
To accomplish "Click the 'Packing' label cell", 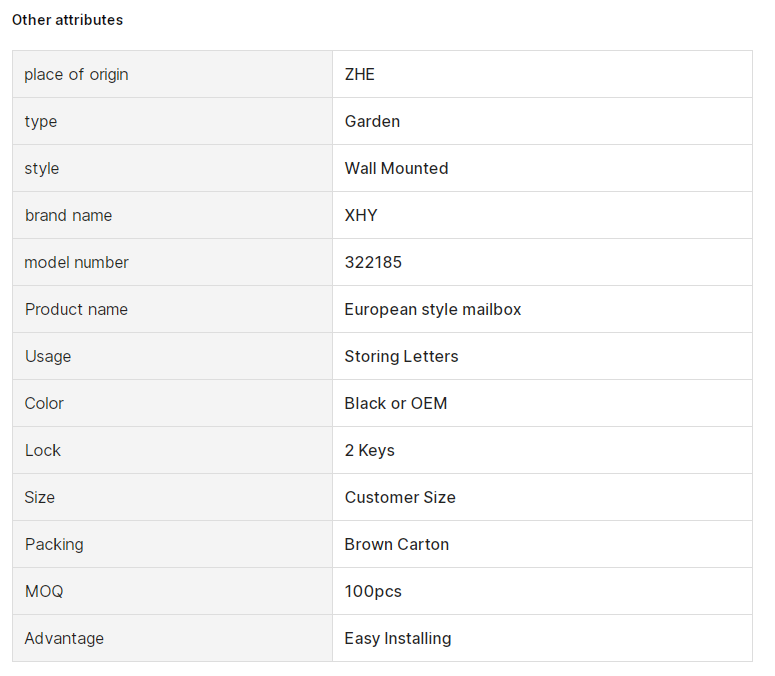I will coord(172,544).
